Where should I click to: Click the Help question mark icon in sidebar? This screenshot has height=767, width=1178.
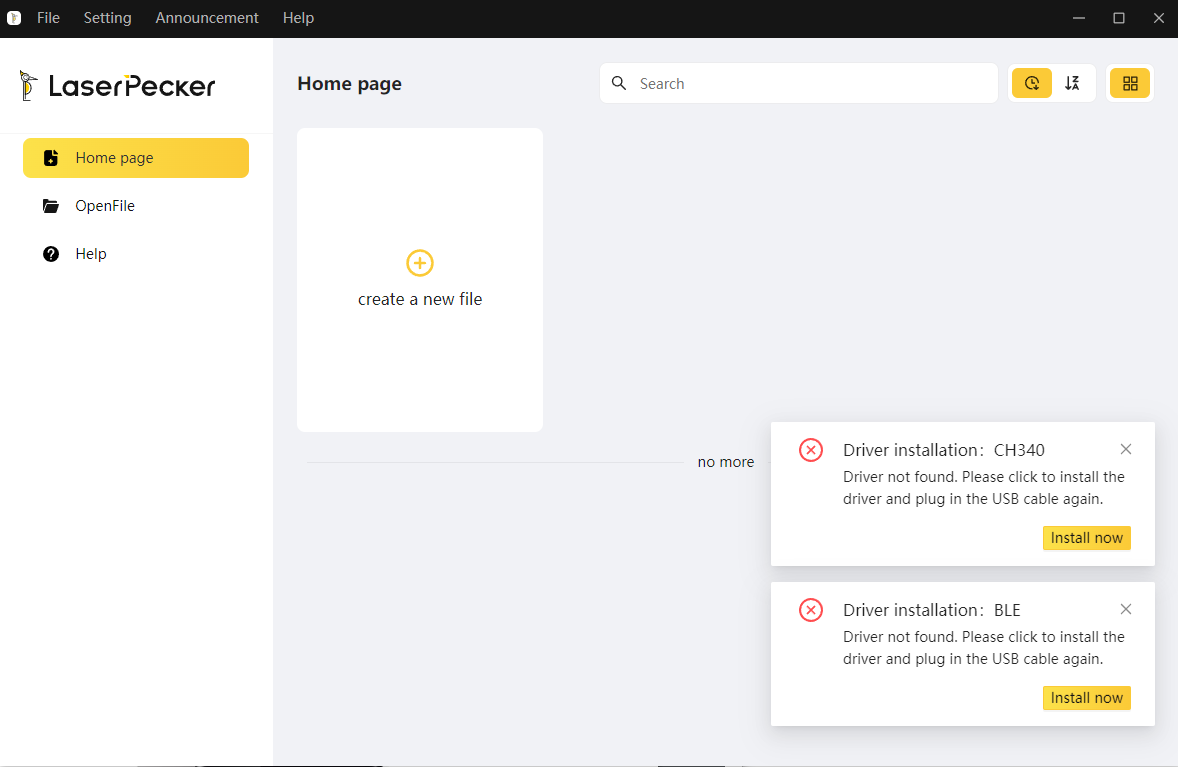pyautogui.click(x=51, y=254)
